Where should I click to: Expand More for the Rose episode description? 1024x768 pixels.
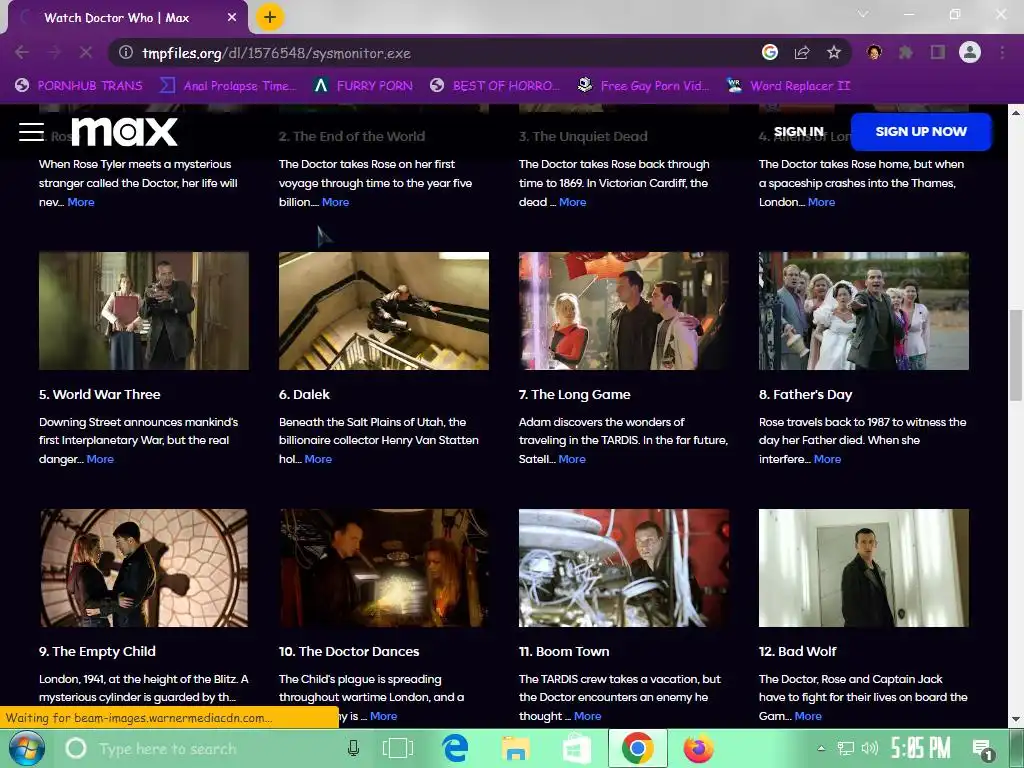click(81, 202)
